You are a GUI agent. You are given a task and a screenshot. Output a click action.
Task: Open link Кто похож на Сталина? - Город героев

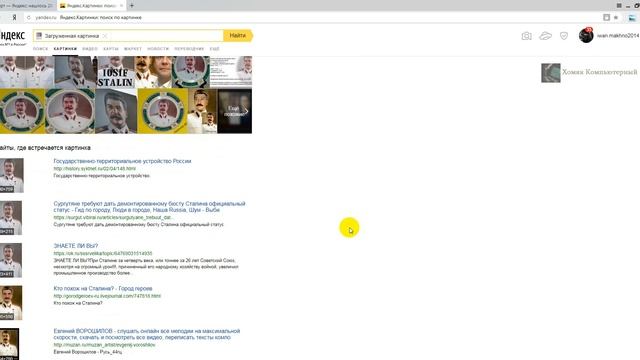tap(103, 288)
